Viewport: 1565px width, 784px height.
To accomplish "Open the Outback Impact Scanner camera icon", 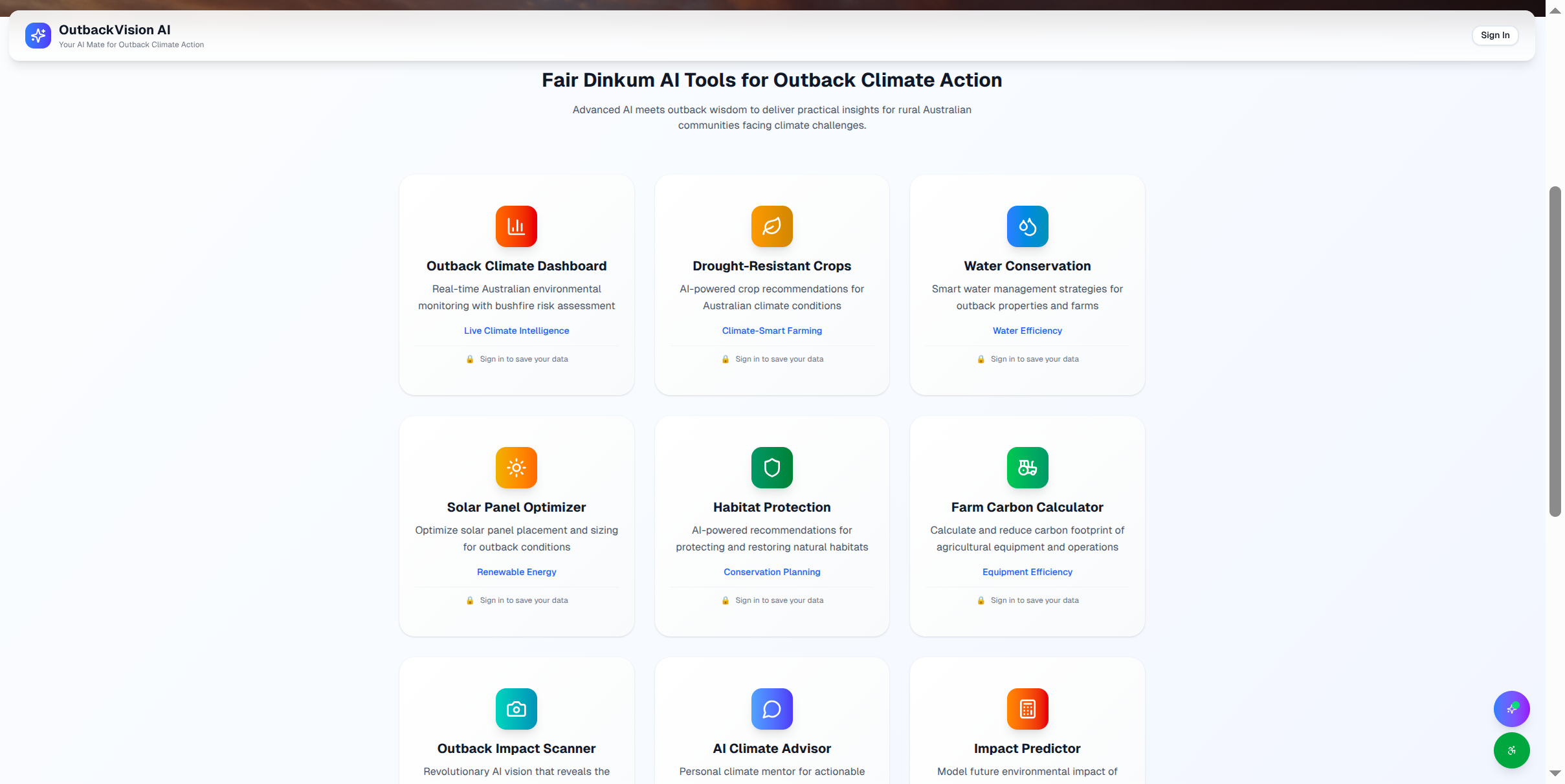I will coord(516,709).
